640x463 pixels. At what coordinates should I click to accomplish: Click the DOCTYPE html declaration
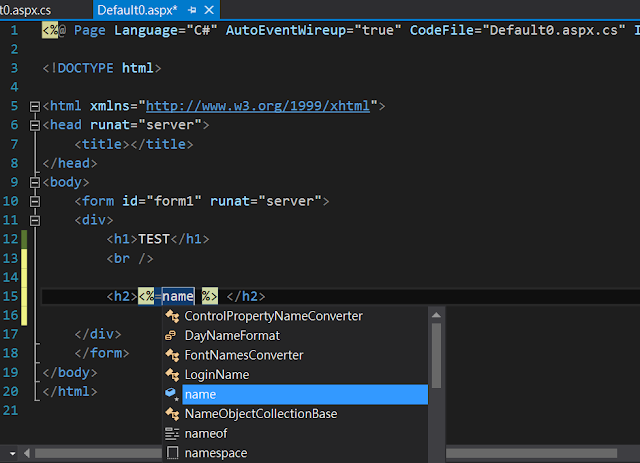102,68
